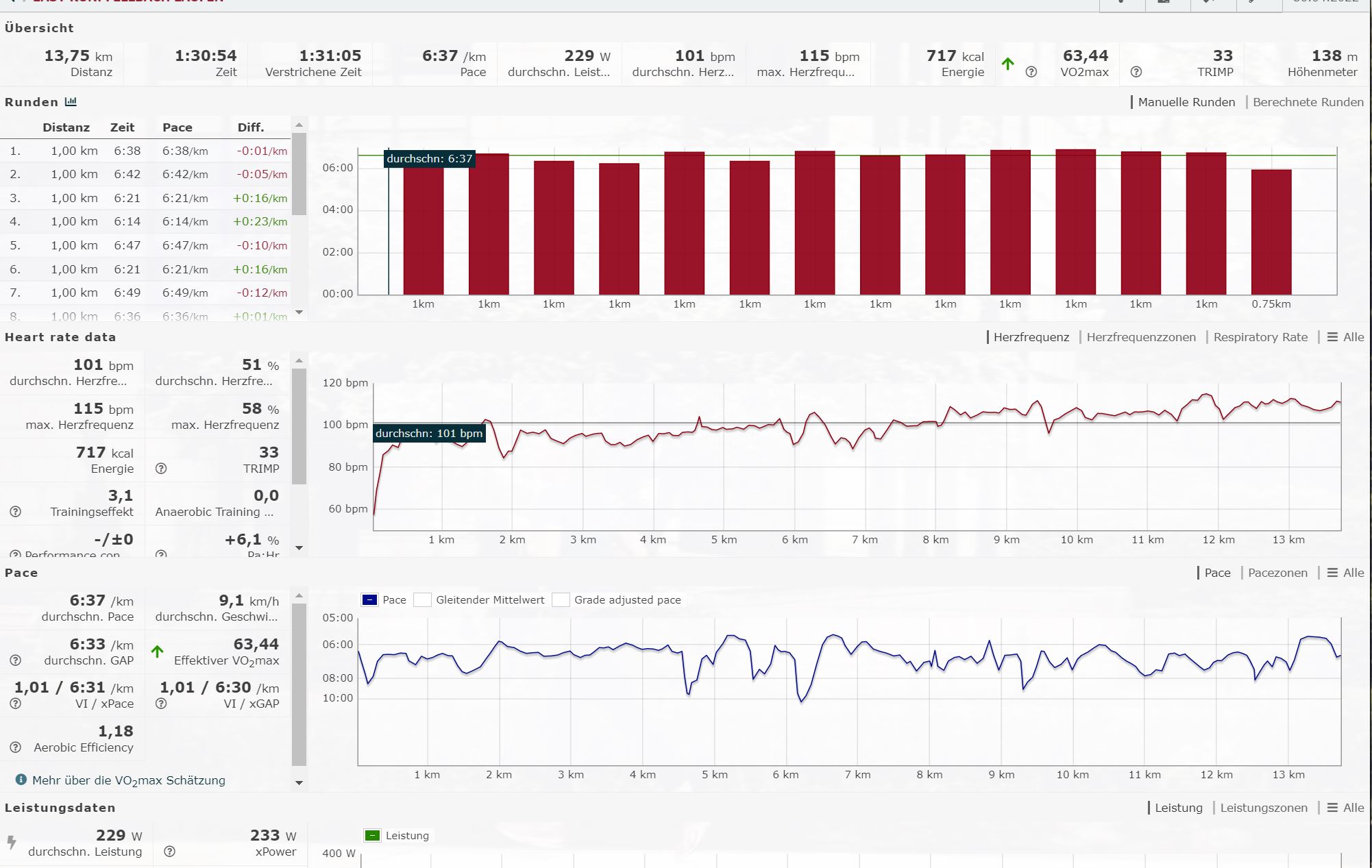
Task: Click the help icon for Aerobic Efficiency
Action: point(16,747)
